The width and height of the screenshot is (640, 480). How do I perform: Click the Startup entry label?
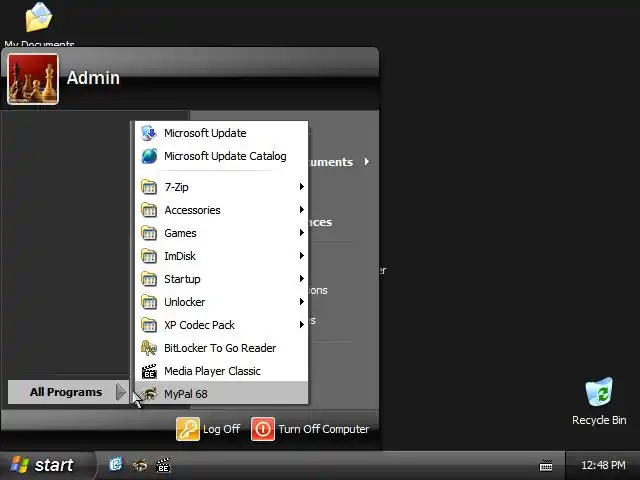(x=182, y=279)
